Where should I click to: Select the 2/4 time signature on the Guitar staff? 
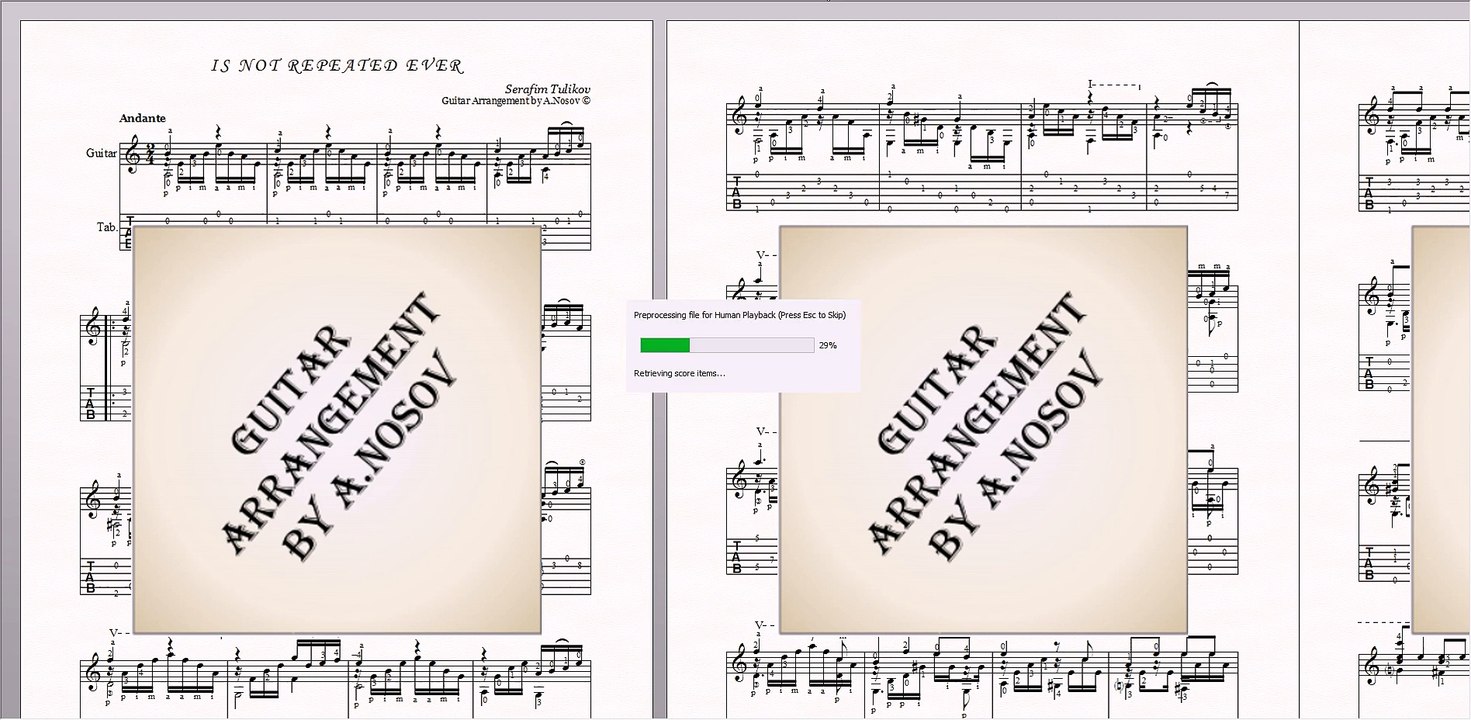(x=151, y=154)
